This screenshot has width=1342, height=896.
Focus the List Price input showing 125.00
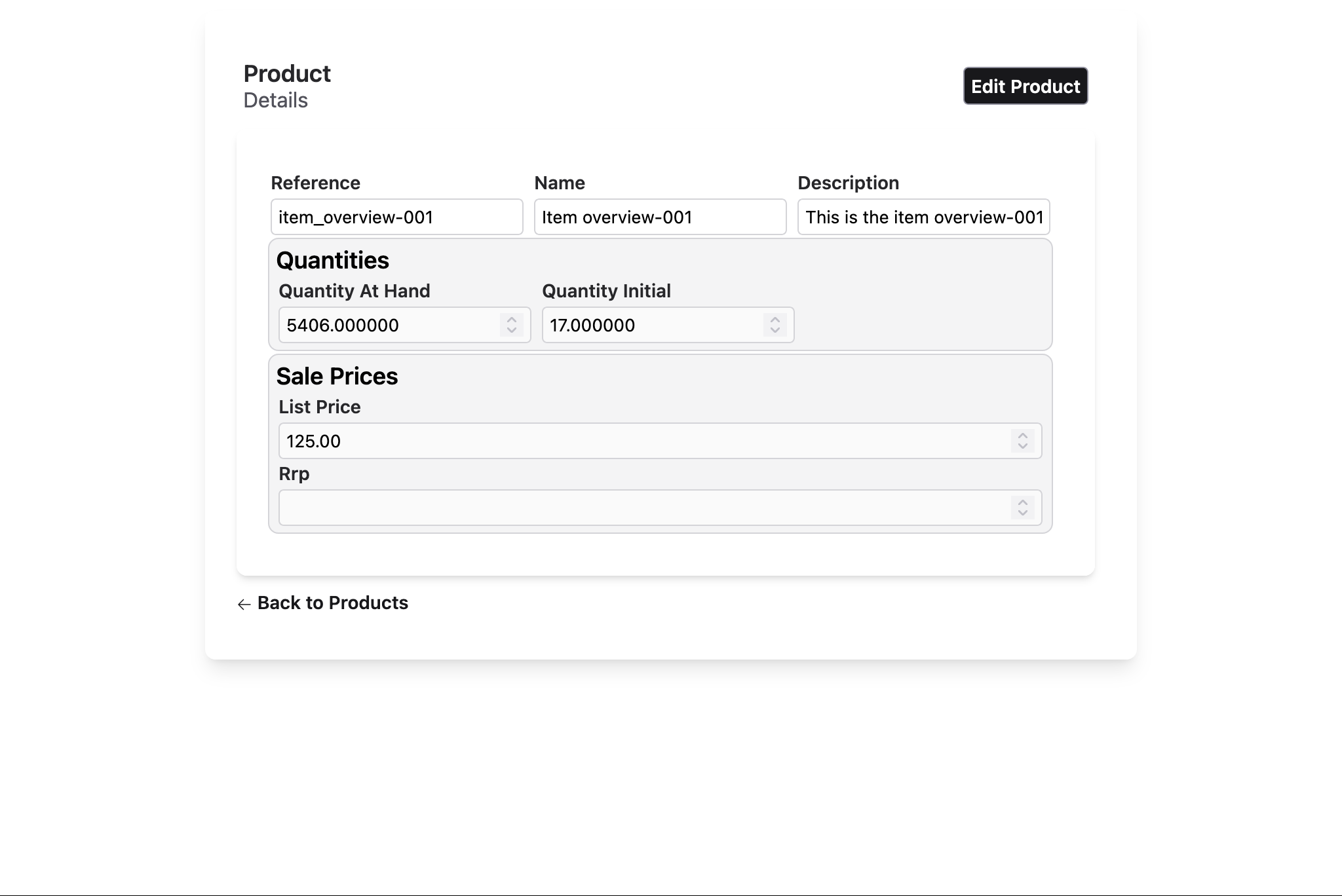point(642,441)
